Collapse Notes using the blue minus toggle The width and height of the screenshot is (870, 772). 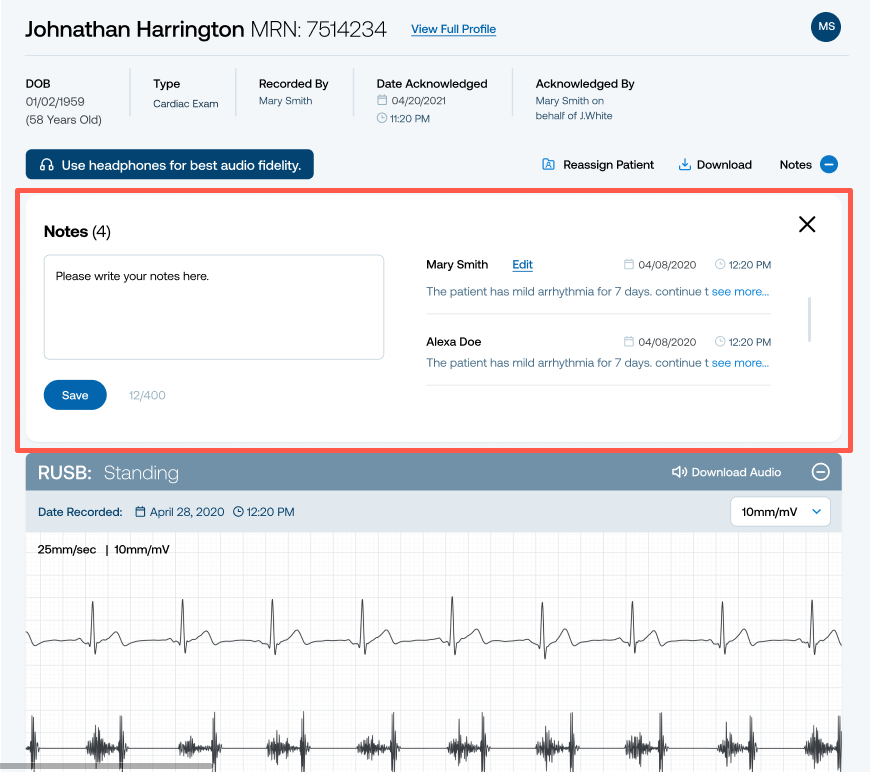(828, 165)
